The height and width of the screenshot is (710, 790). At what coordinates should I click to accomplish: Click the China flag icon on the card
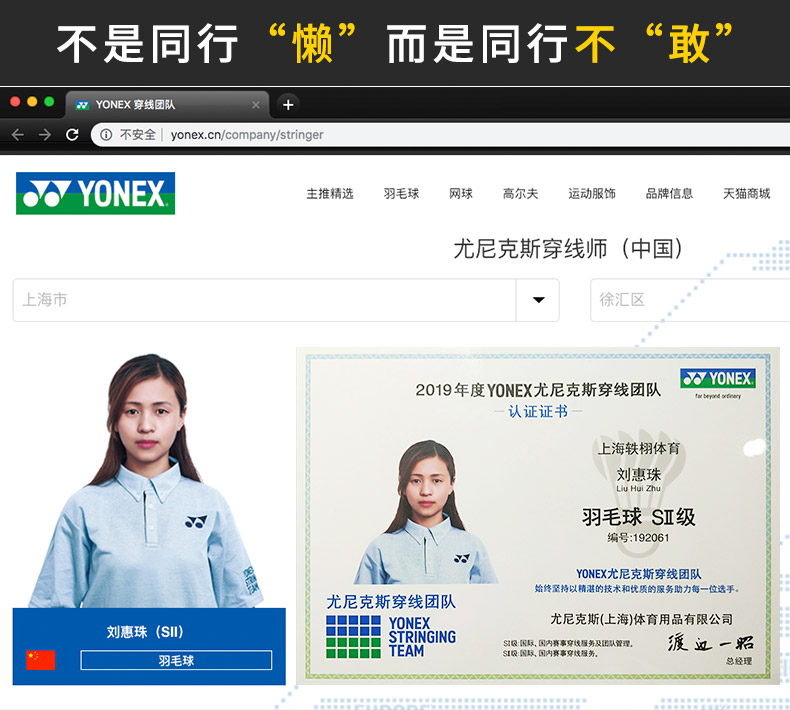pos(41,660)
